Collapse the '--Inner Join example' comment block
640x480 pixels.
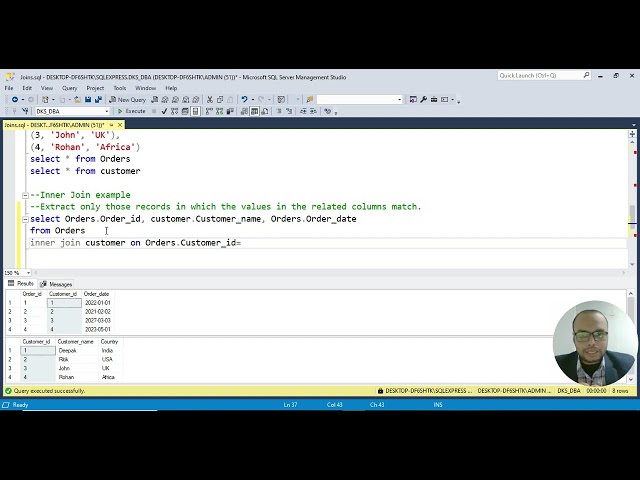coord(25,195)
